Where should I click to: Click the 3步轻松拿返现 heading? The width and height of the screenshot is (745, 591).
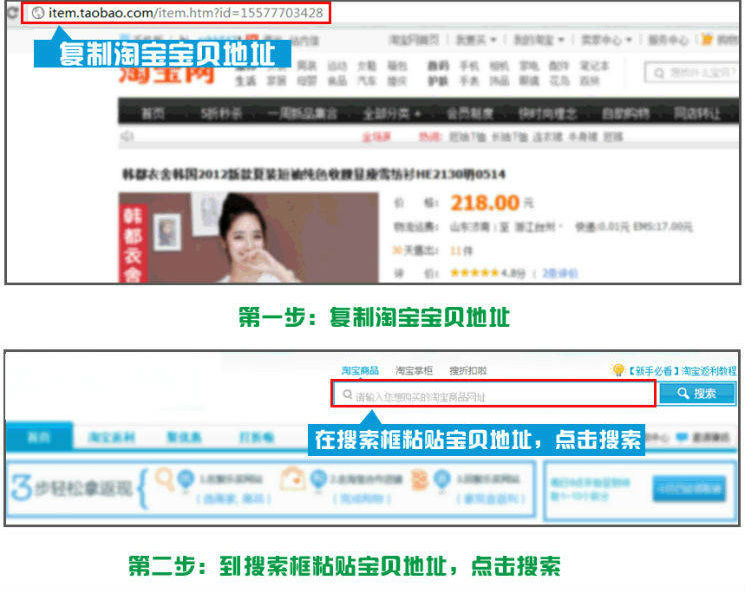click(72, 488)
